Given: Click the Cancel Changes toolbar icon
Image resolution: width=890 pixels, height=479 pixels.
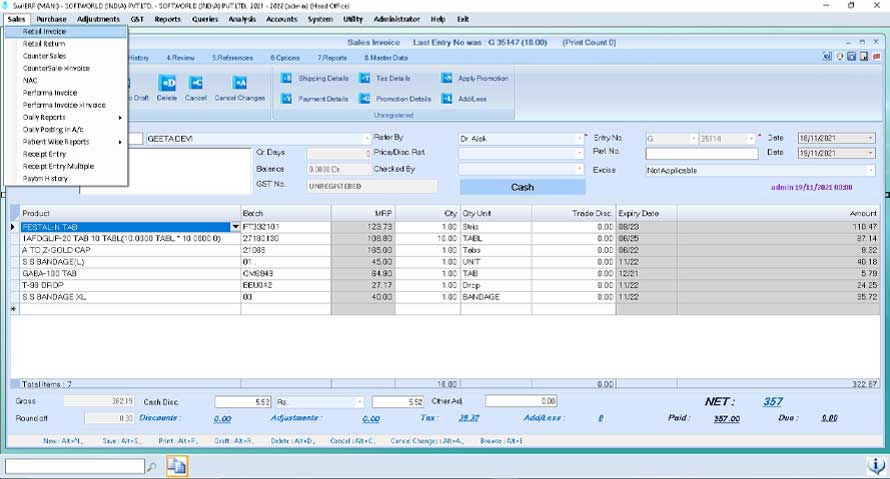Looking at the screenshot, I should 240,84.
